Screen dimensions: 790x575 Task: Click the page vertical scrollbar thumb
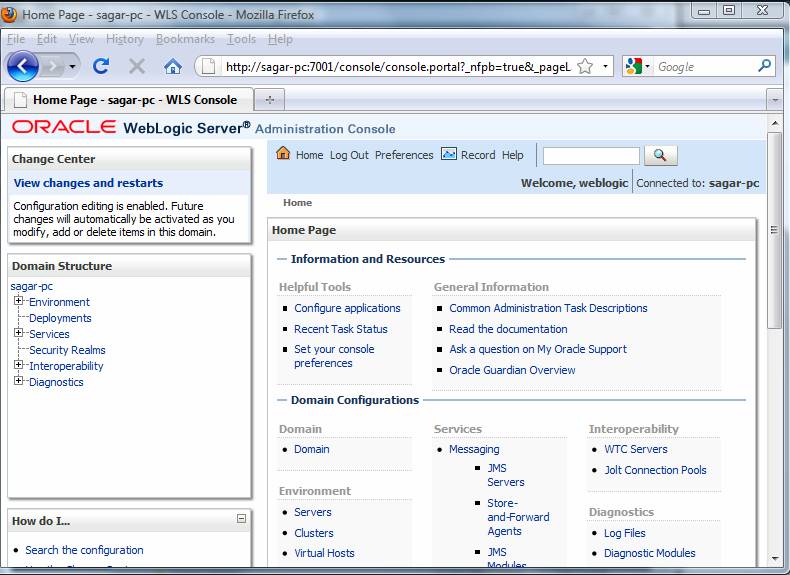[774, 231]
